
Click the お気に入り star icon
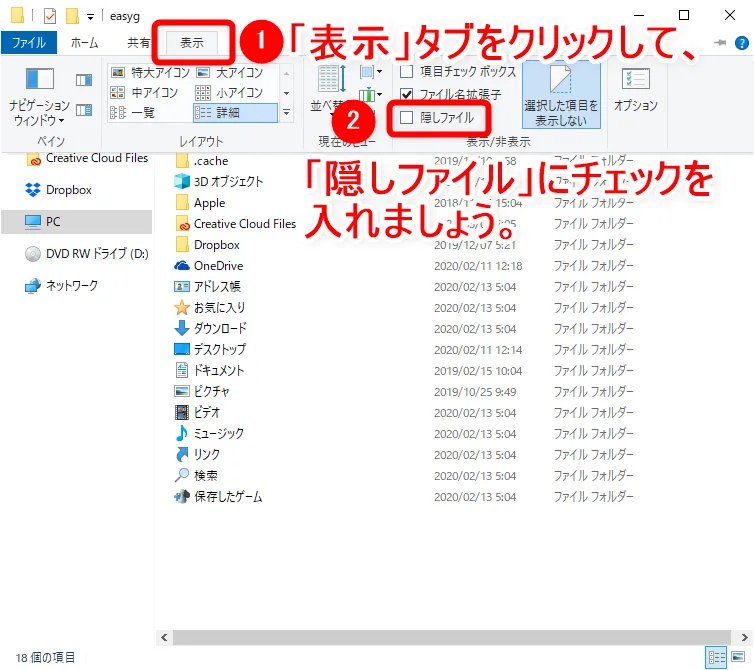[x=182, y=307]
